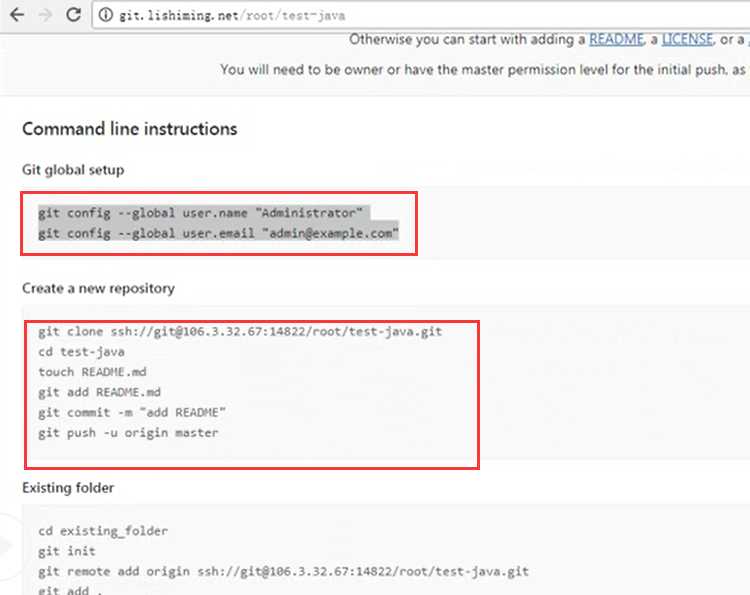Viewport: 750px width, 595px height.
Task: Reload the page with the refresh icon
Action: pos(73,15)
